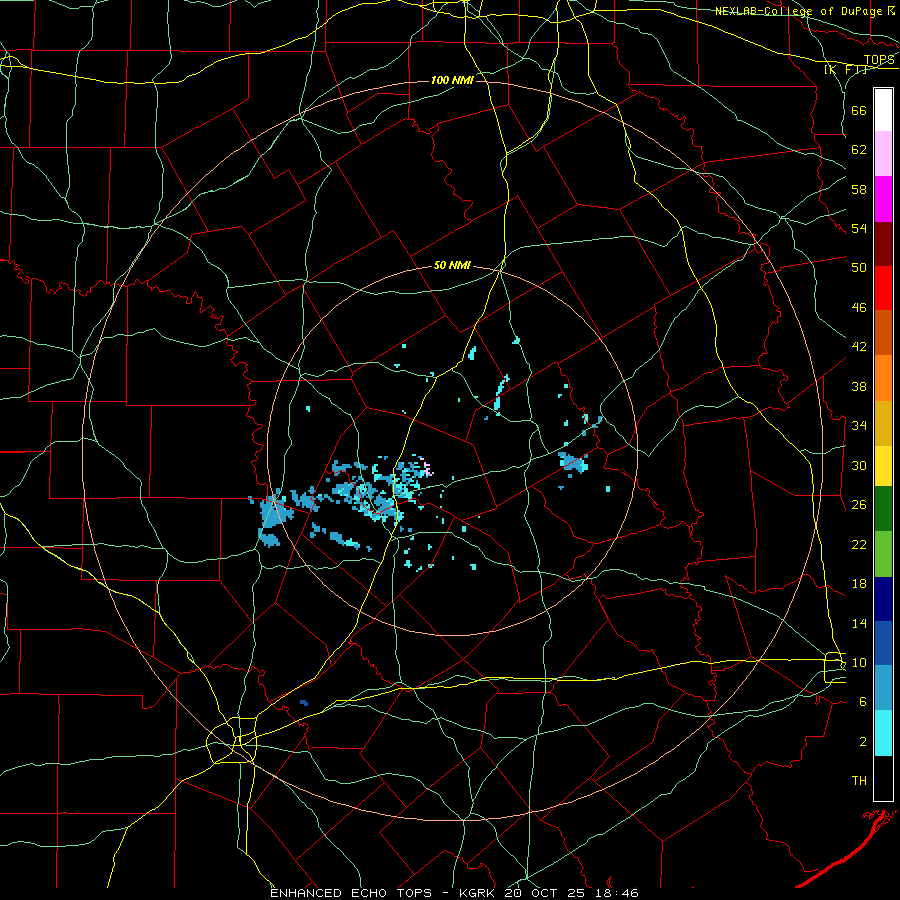Viewport: 900px width, 900px height.
Task: Click the "K FT" units label
Action: click(846, 69)
